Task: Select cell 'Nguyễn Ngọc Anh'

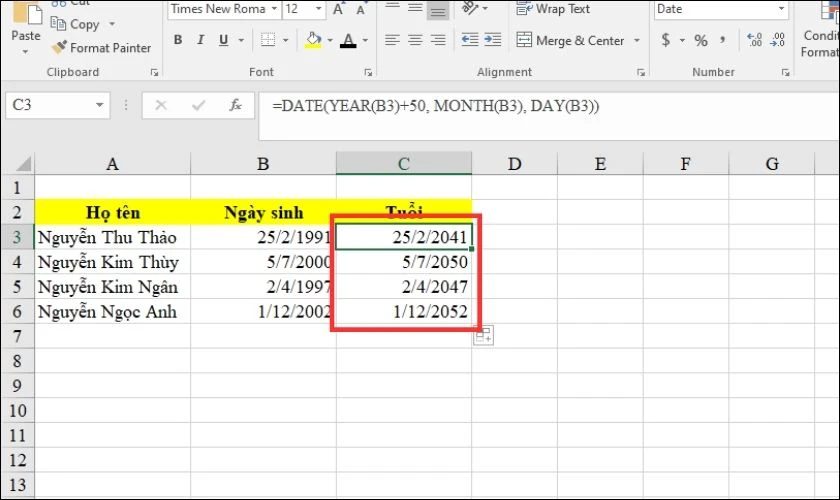Action: point(112,311)
